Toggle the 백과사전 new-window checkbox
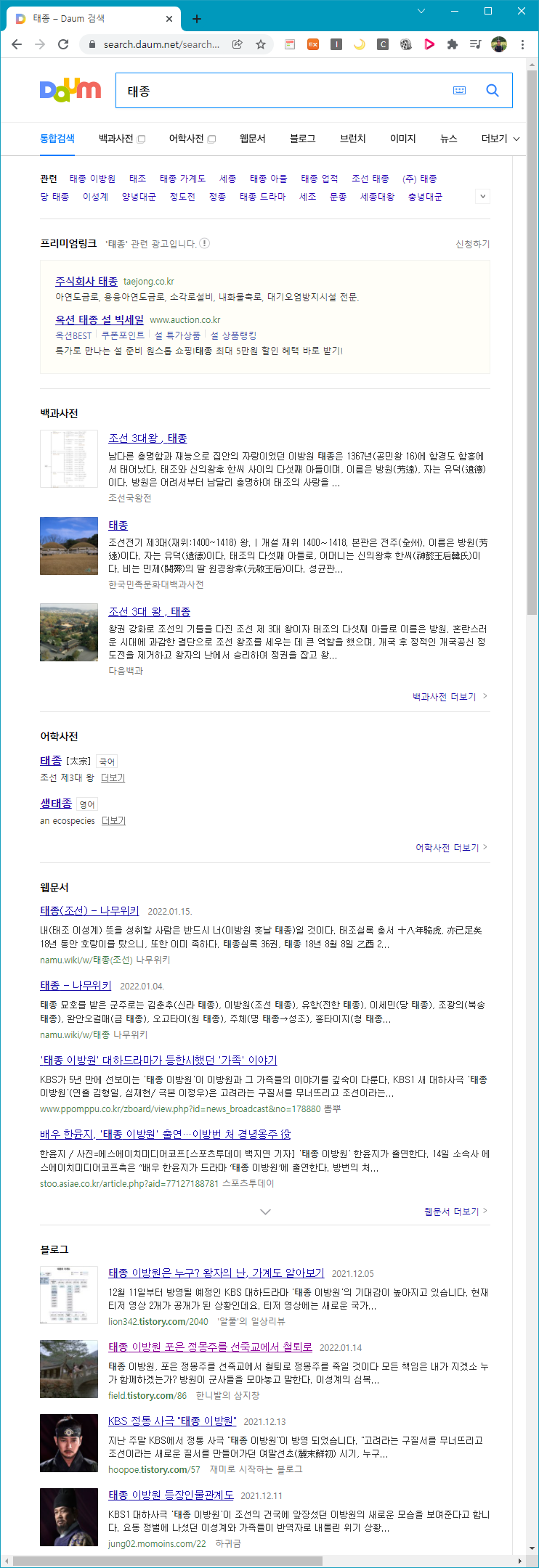 (142, 139)
